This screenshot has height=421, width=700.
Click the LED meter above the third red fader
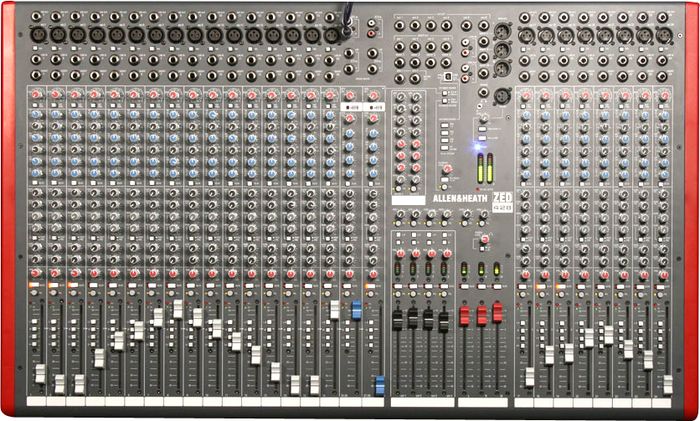click(496, 270)
